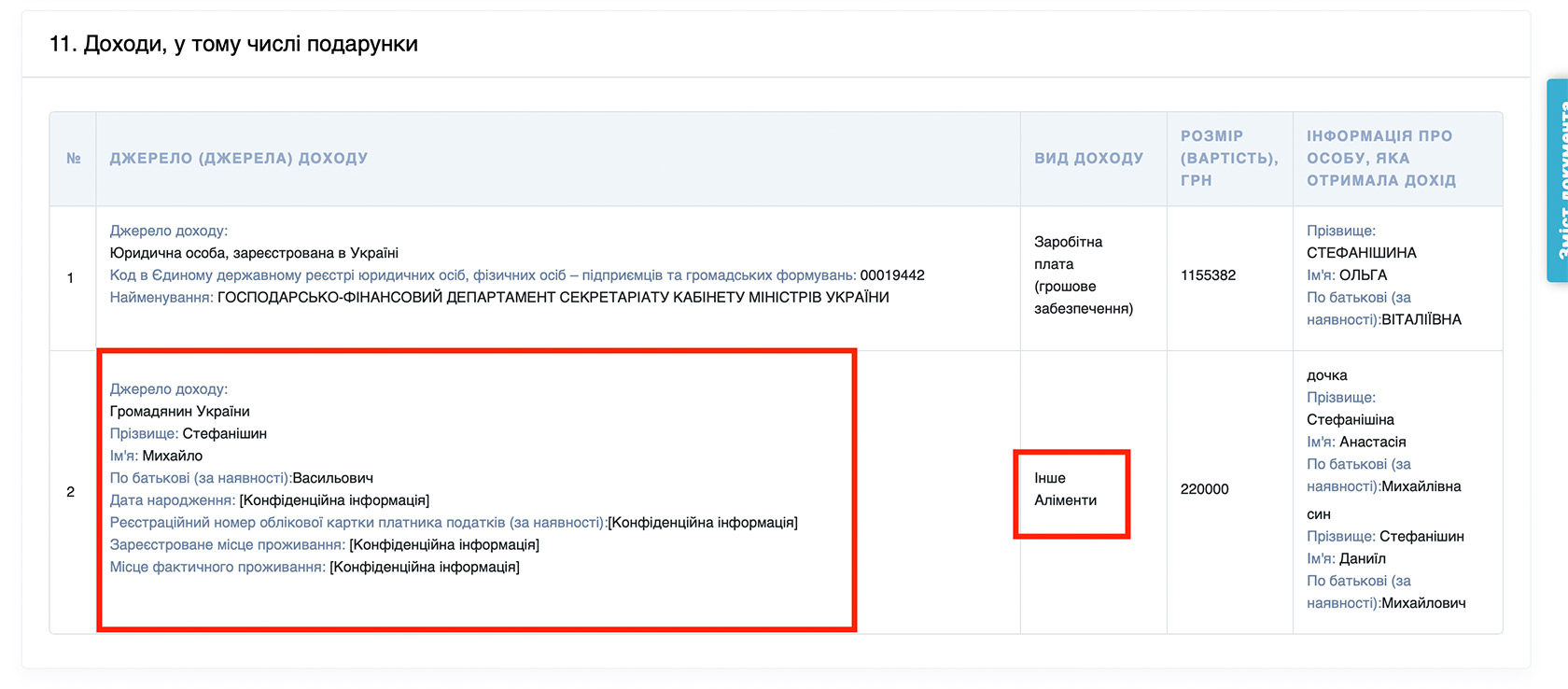Click the 'син' recipient label
This screenshot has height=689, width=1568.
pos(1318,514)
